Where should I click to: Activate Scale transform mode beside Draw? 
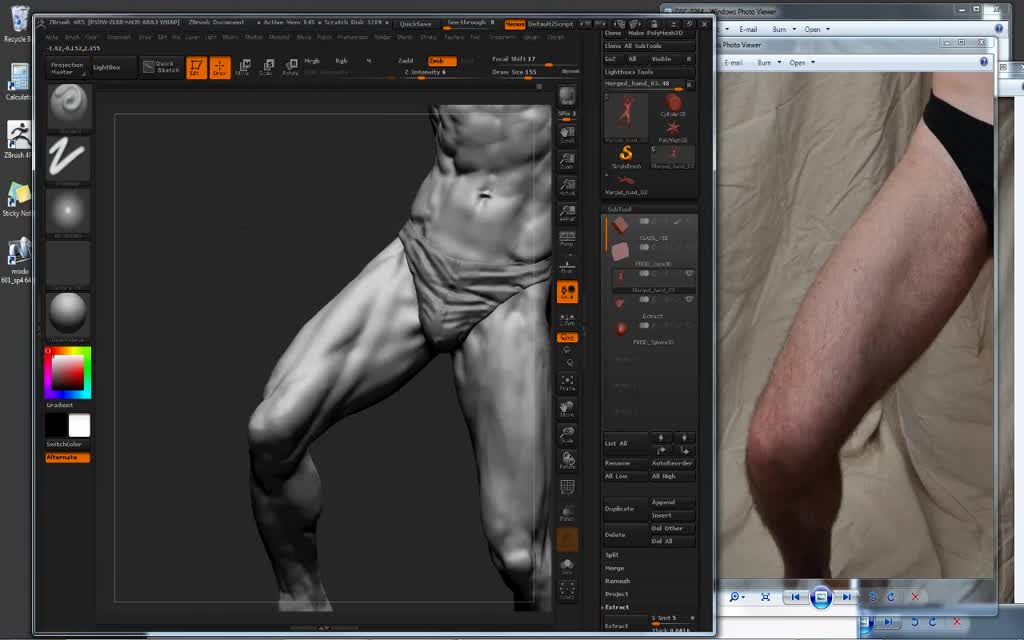click(x=266, y=67)
